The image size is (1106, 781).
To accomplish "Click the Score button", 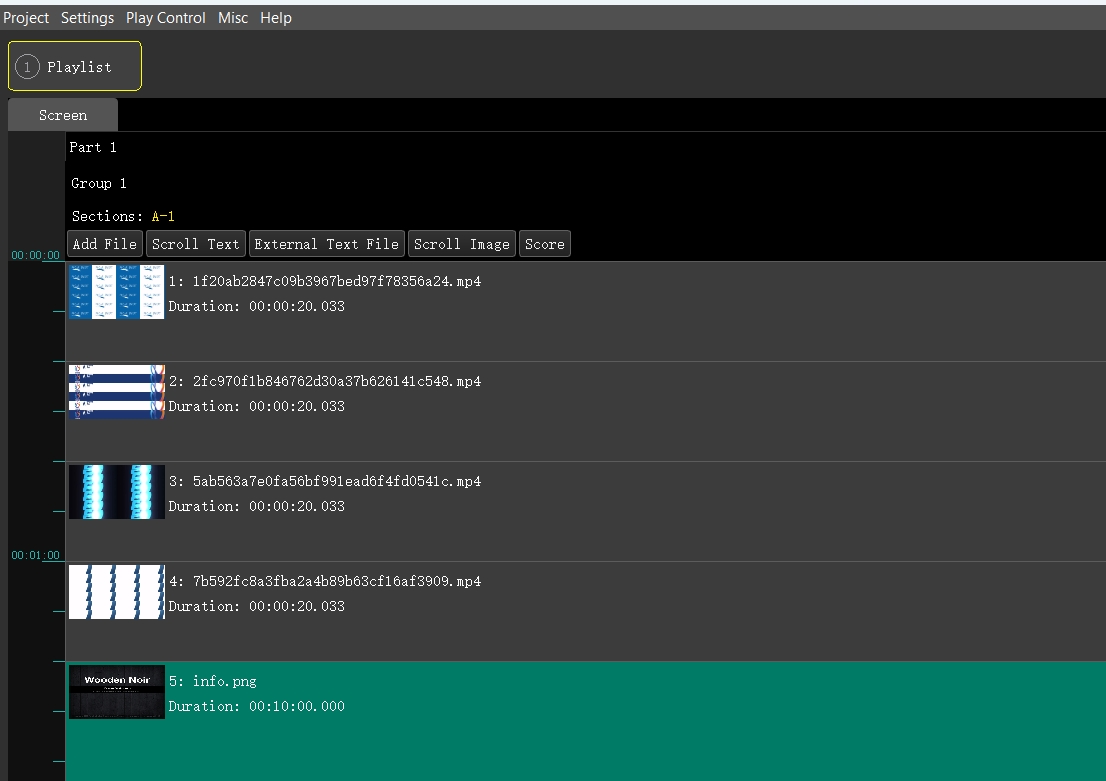I will (545, 244).
